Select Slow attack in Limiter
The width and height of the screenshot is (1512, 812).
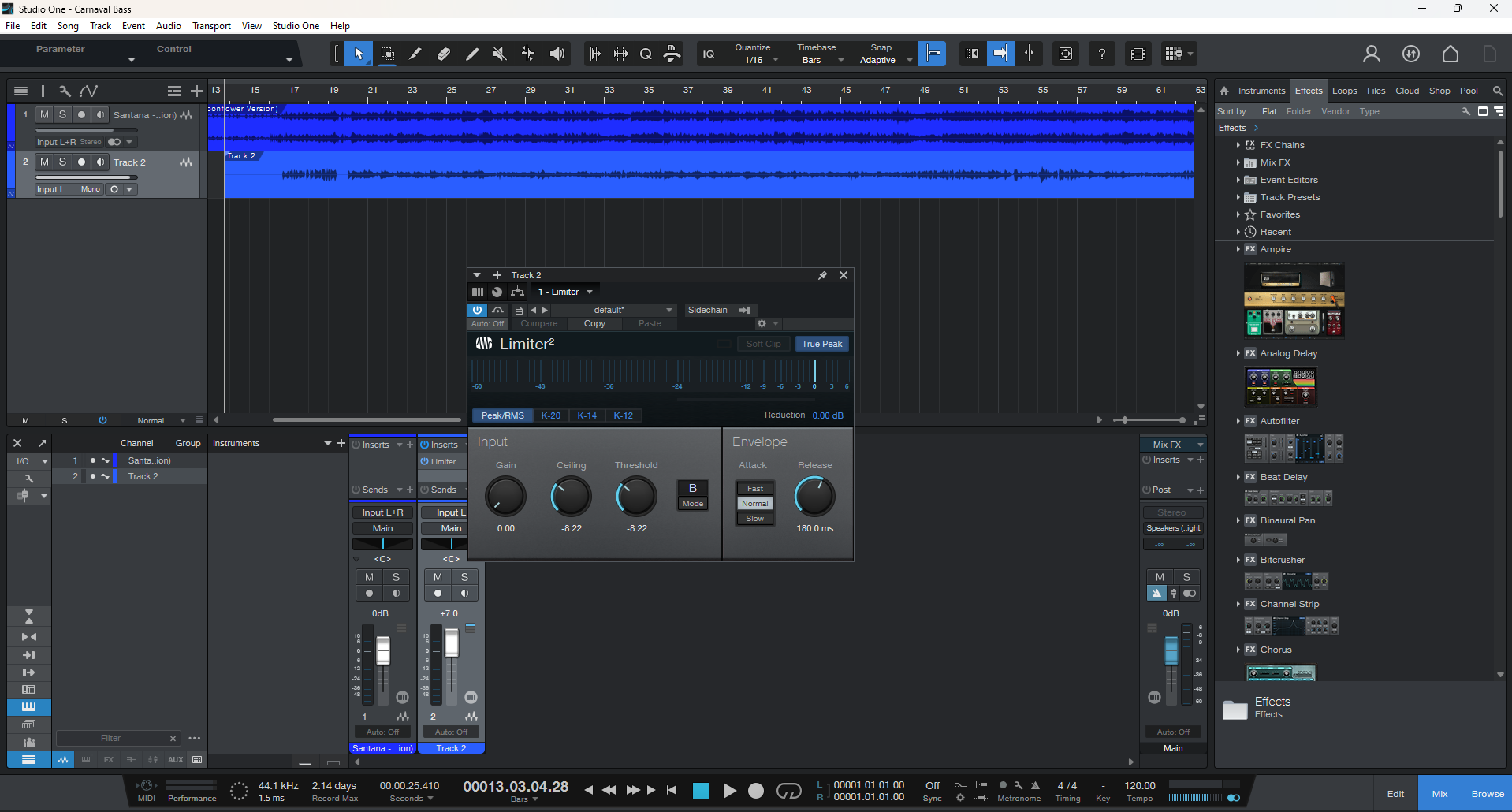click(x=755, y=519)
